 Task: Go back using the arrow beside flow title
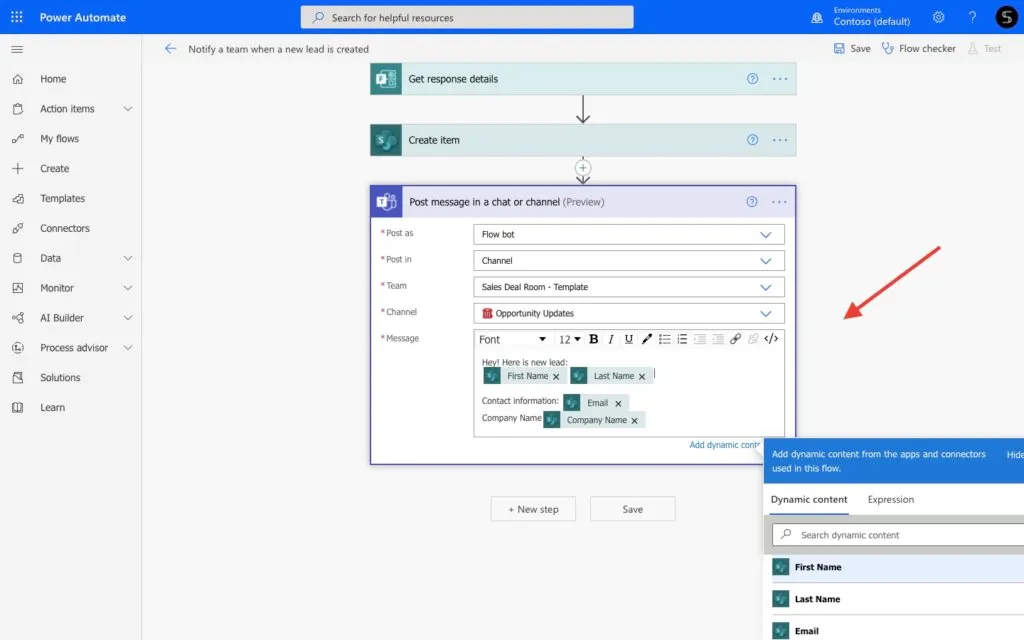coord(170,48)
